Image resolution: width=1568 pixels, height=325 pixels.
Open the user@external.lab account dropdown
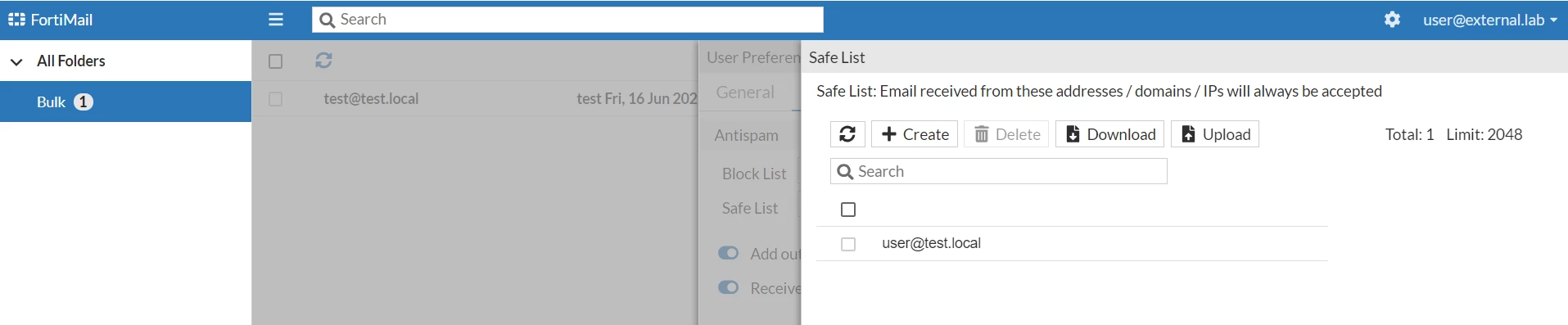tap(1489, 20)
